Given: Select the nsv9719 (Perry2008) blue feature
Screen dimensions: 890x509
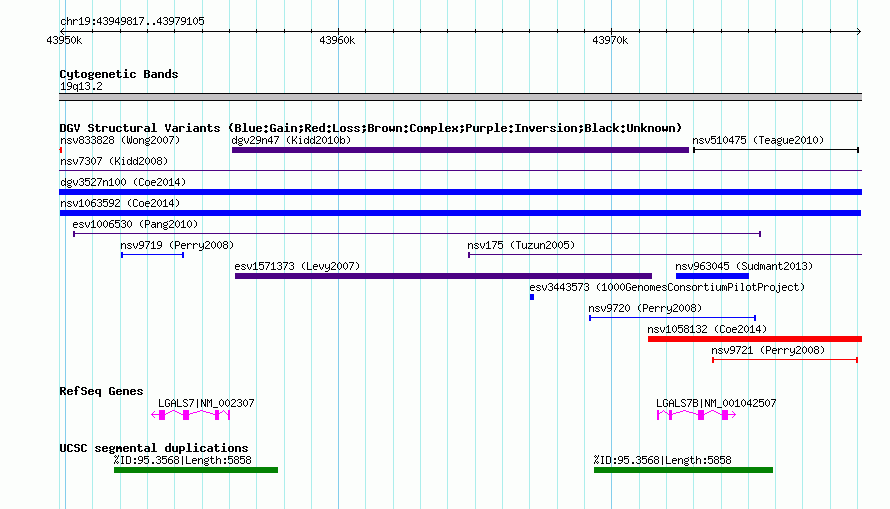Looking at the screenshot, I should click(x=152, y=255).
